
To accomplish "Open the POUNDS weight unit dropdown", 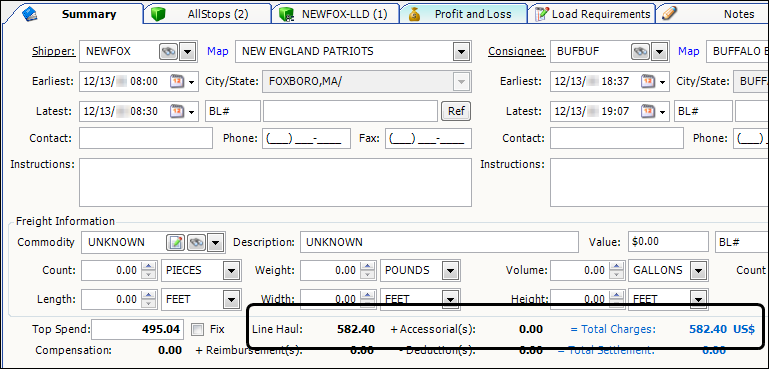I will 451,270.
